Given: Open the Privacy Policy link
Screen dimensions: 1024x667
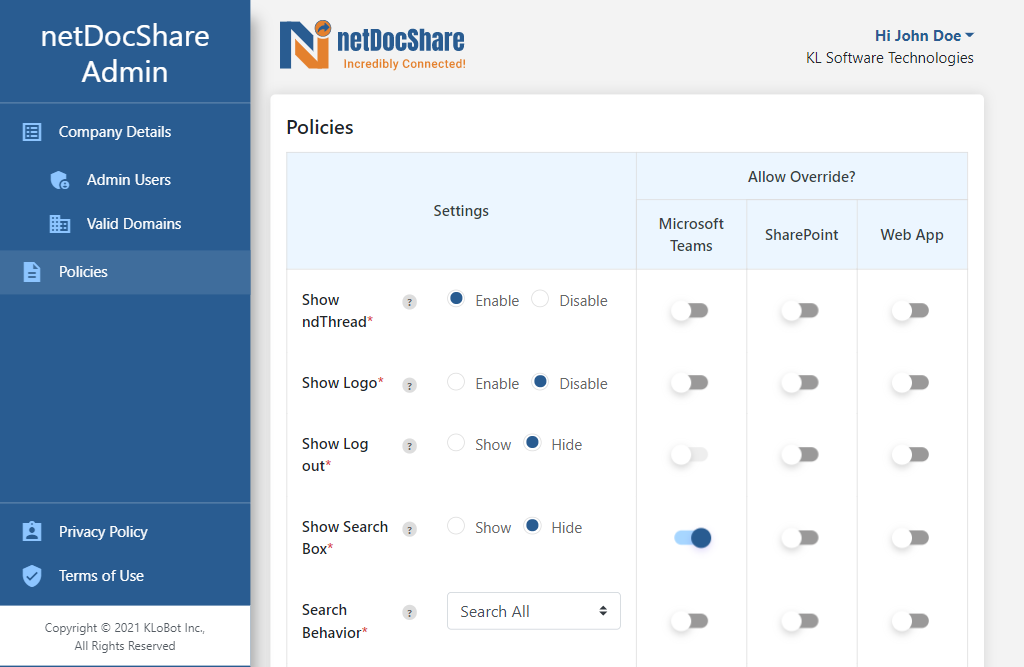Looking at the screenshot, I should (125, 531).
